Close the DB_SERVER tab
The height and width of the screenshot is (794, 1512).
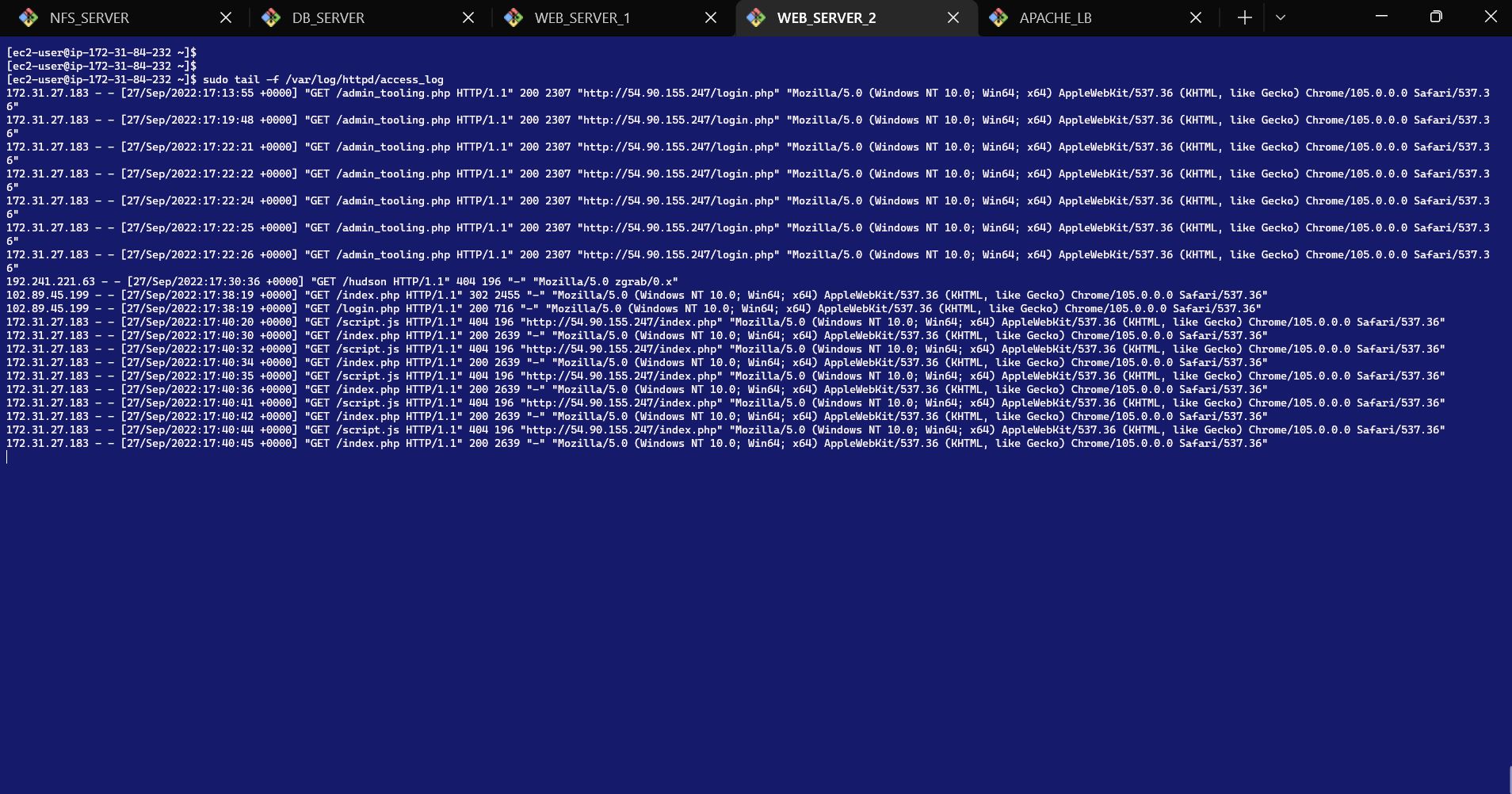click(468, 17)
